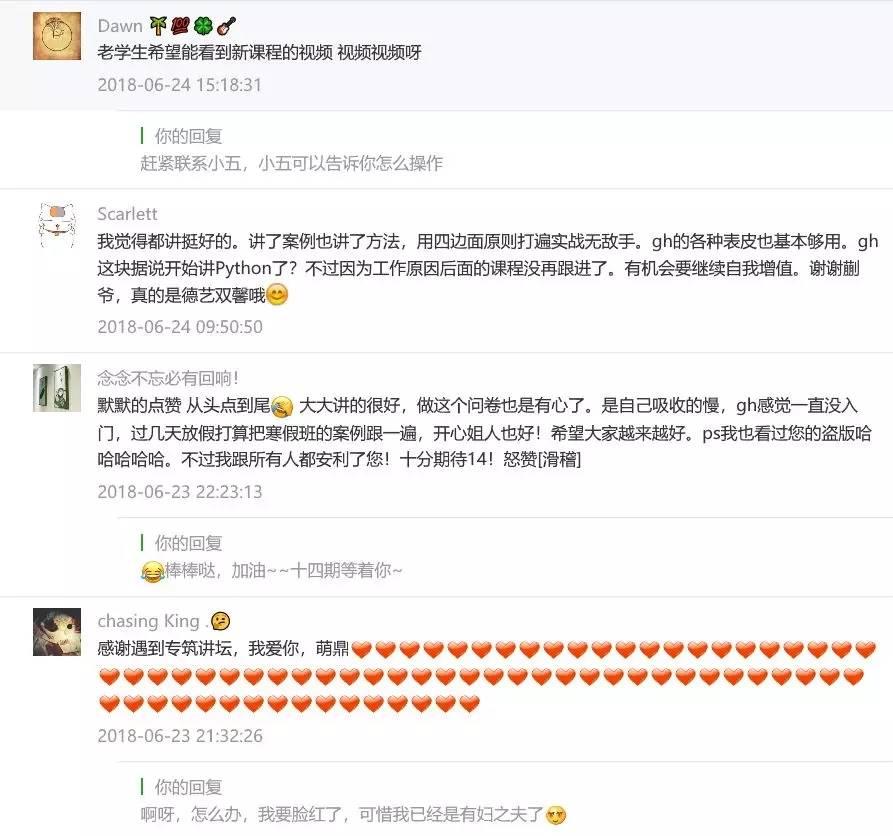Screen dimensions: 893x836
Task: Click the reply 赶紧联系小五 text
Action: (x=292, y=163)
